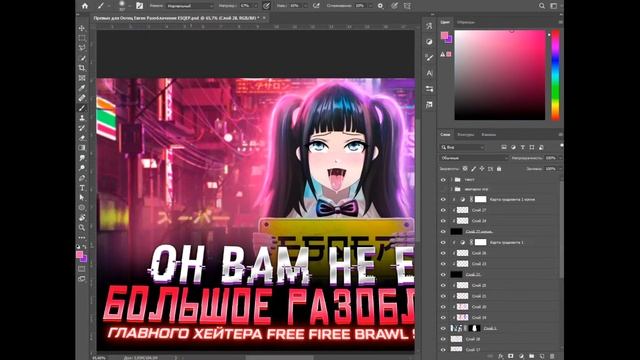Hide the Карта градиента 1 копия layer
This screenshot has width=640, height=360.
click(x=443, y=199)
